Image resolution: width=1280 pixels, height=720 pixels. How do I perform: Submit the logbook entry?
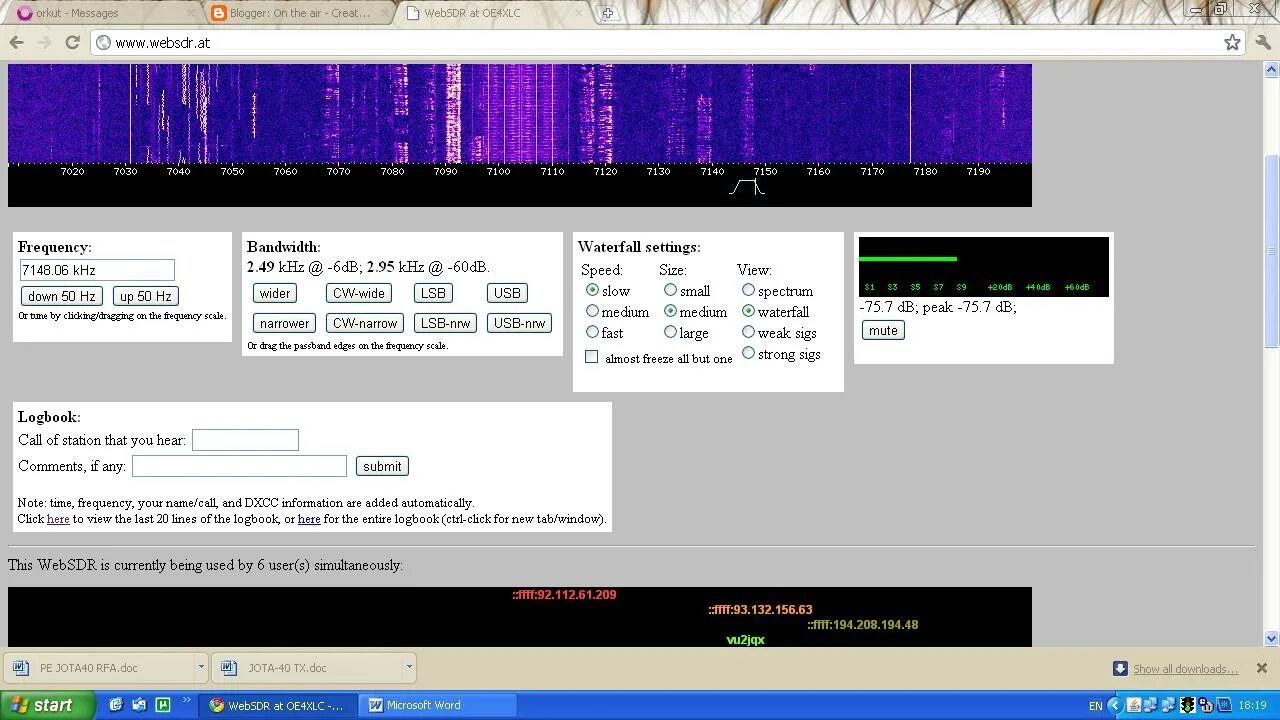click(x=381, y=466)
